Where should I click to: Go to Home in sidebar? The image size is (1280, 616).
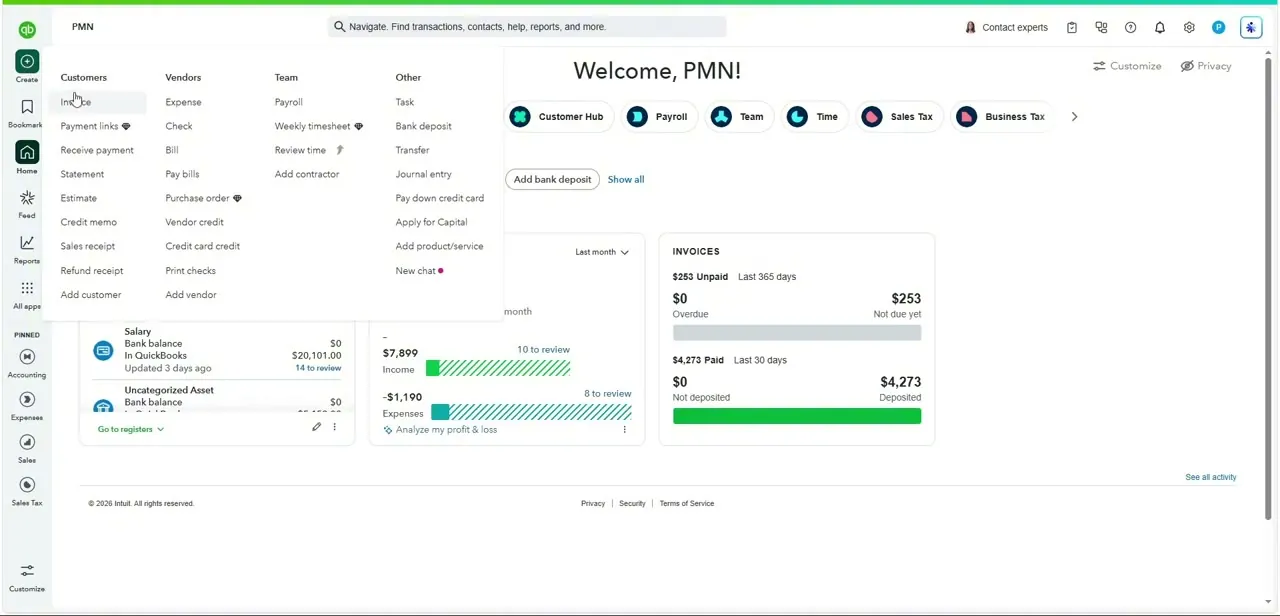tap(27, 152)
